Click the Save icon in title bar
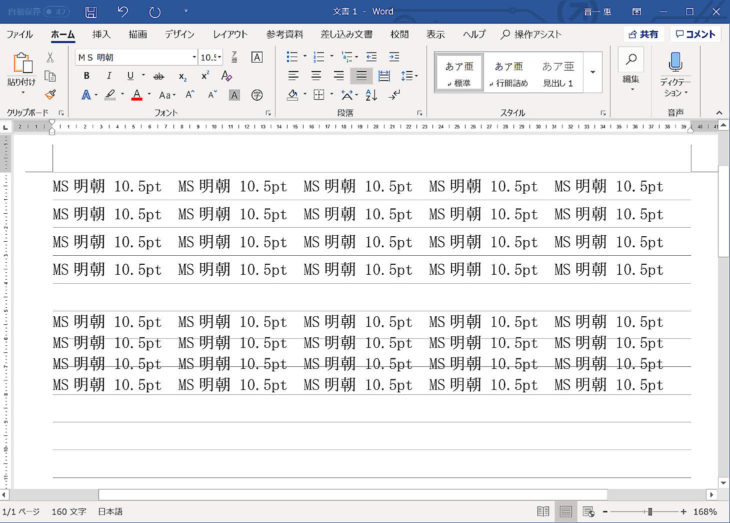The image size is (730, 523). (x=91, y=12)
